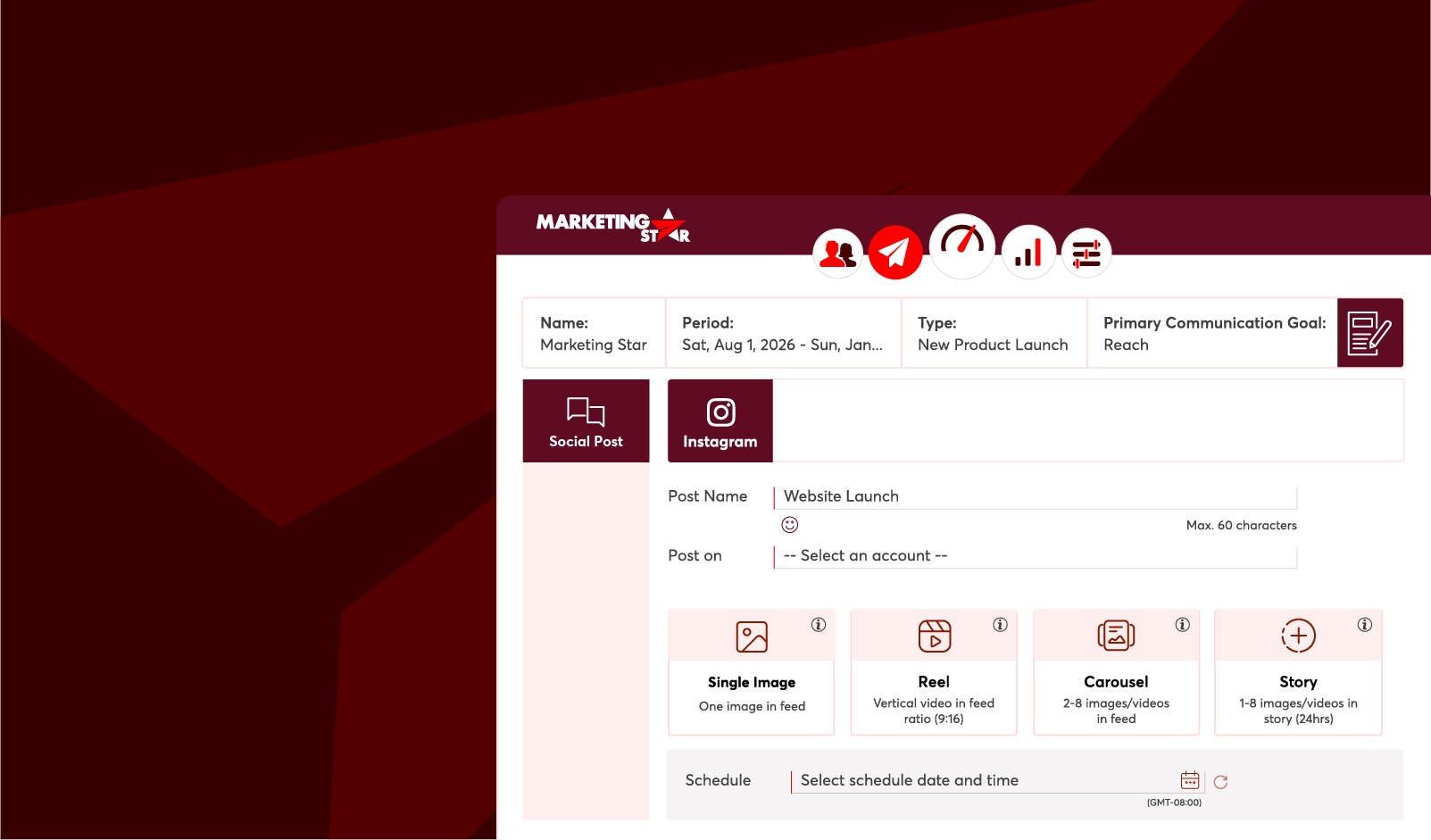1431x840 pixels.
Task: Click the Max. 60 characters hint text
Action: click(1241, 526)
